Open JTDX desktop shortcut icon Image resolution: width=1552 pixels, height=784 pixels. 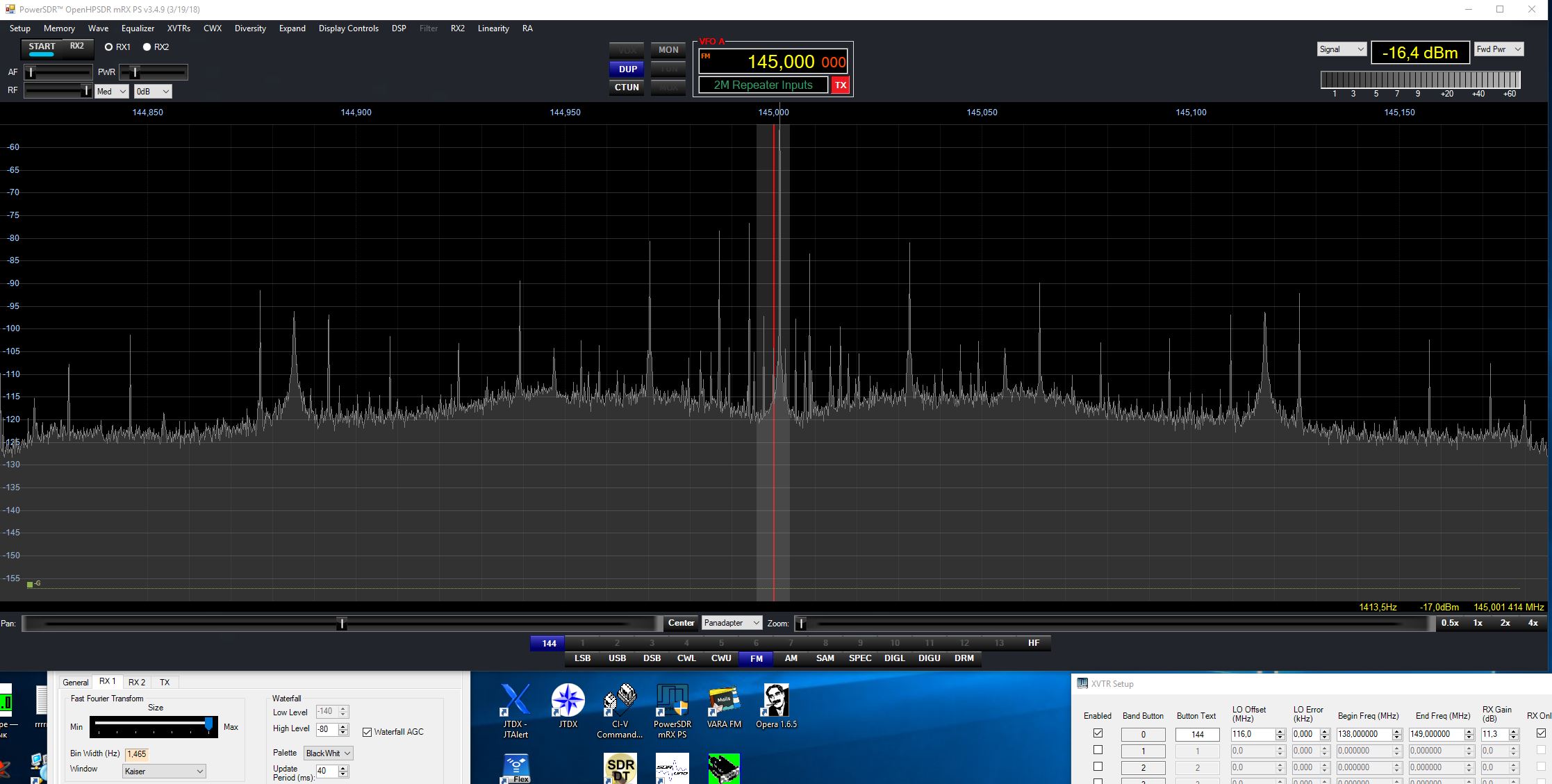568,701
